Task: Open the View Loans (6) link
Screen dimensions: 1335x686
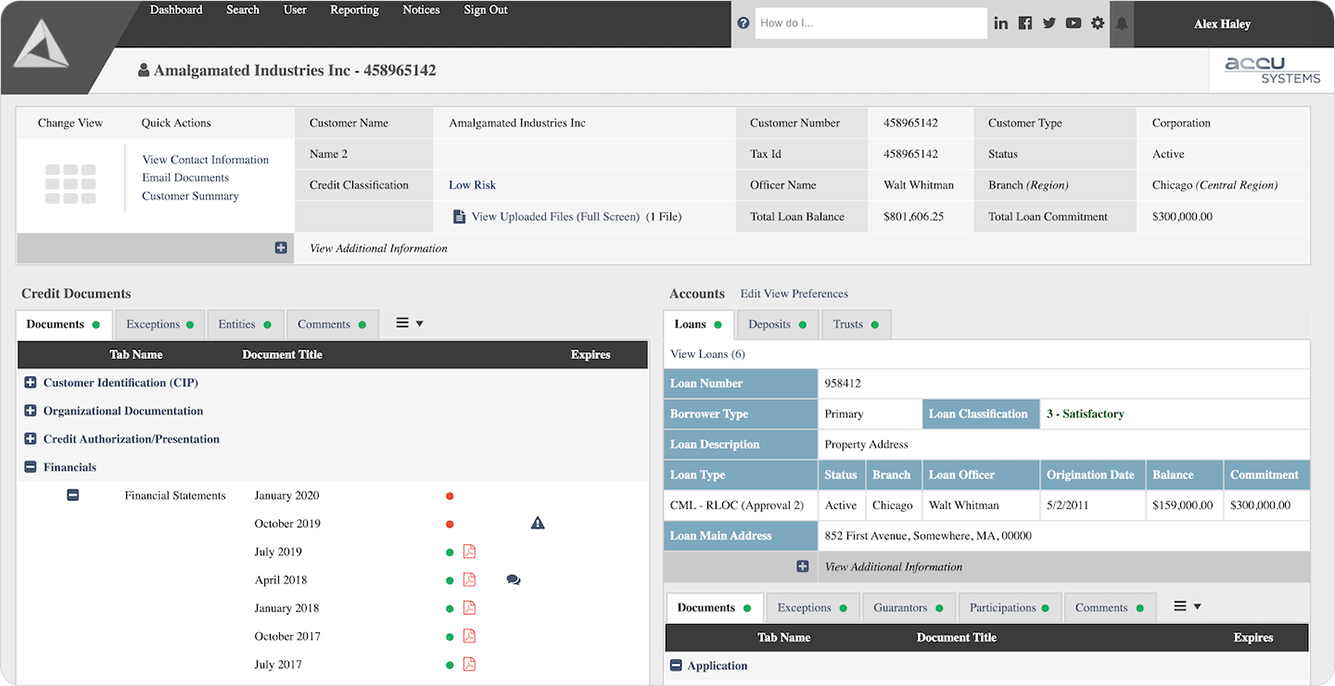Action: [707, 353]
